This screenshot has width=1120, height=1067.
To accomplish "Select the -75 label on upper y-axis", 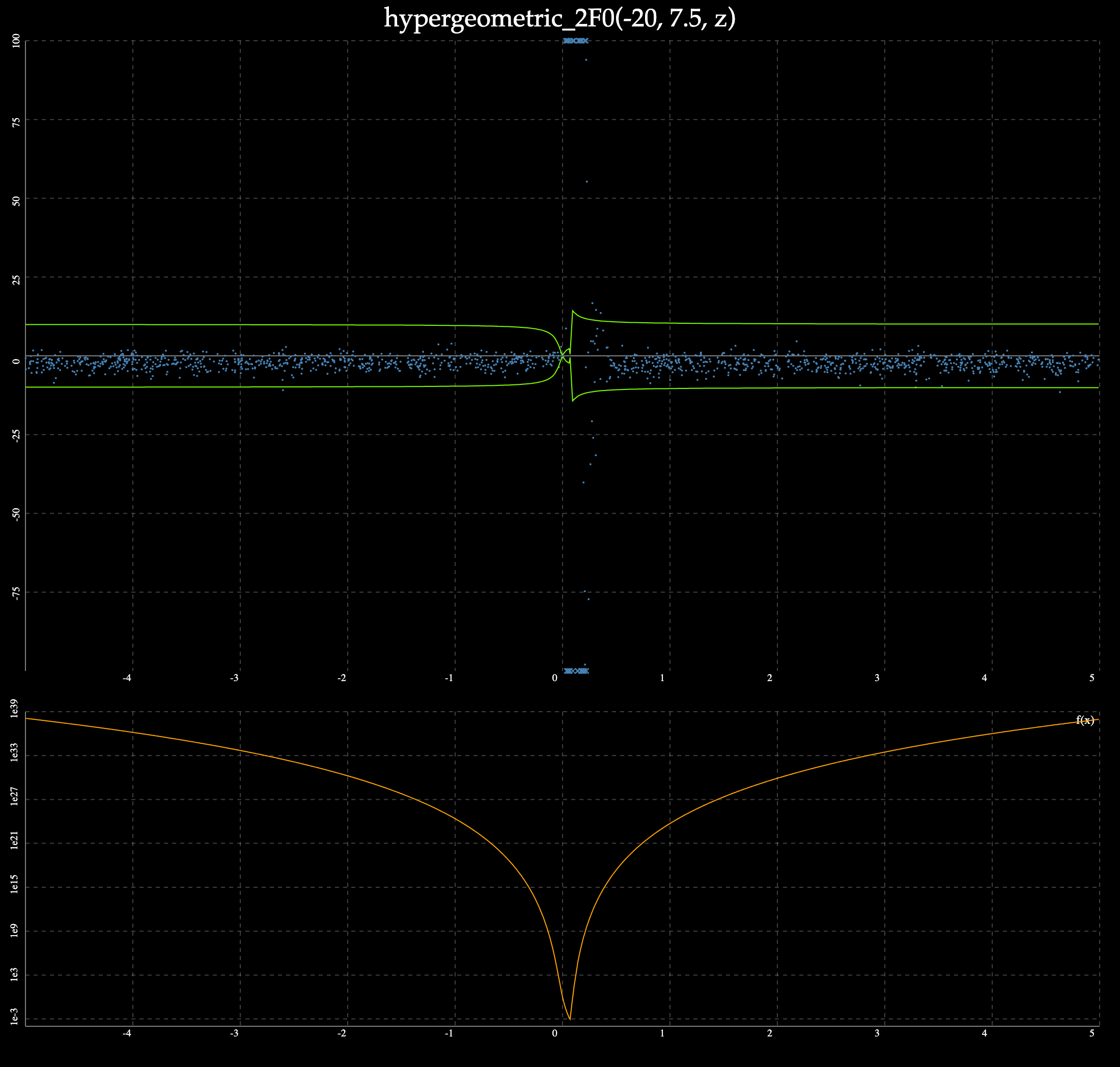I will (16, 594).
